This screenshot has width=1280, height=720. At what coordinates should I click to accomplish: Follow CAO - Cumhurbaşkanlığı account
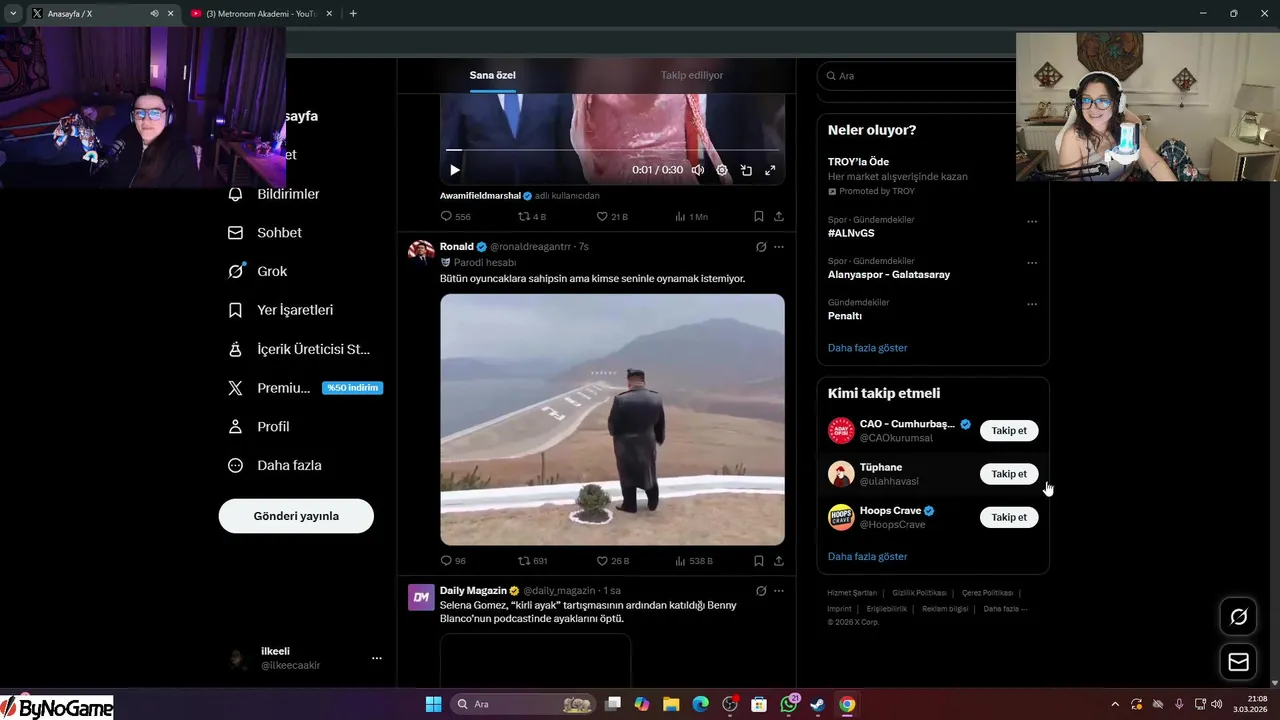pos(1009,430)
